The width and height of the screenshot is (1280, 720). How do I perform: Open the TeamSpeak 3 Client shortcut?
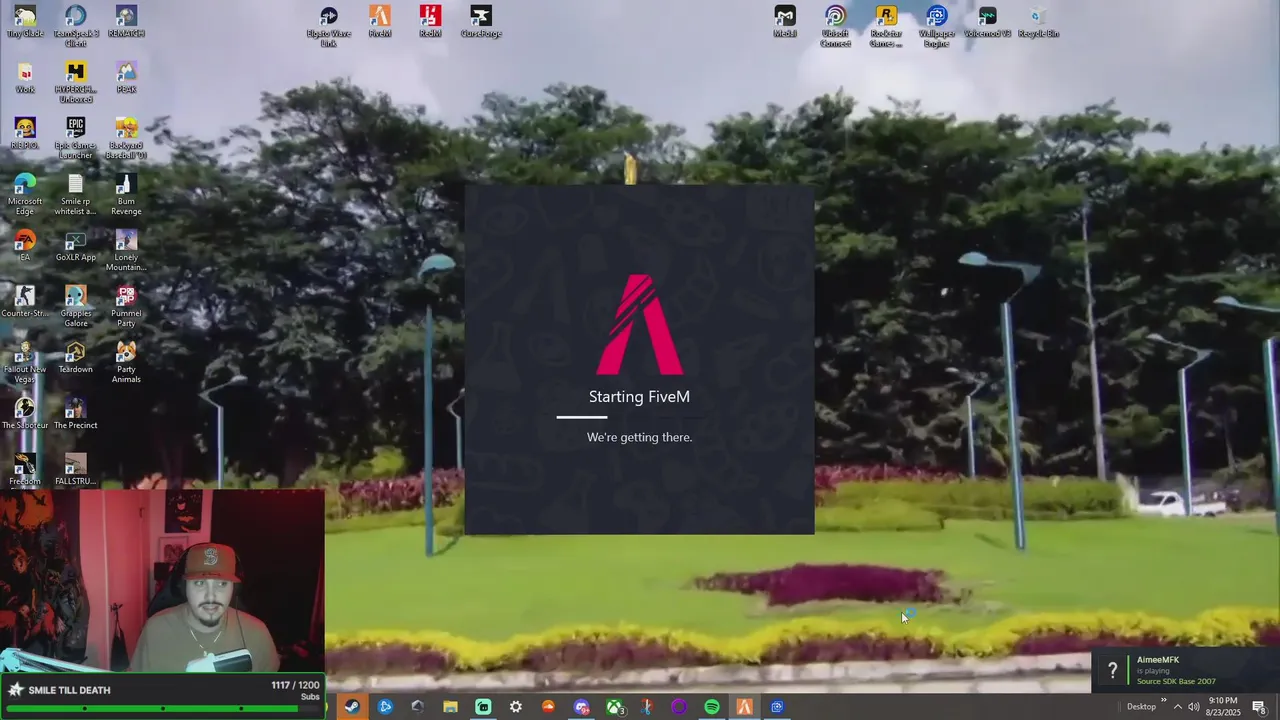pos(76,26)
